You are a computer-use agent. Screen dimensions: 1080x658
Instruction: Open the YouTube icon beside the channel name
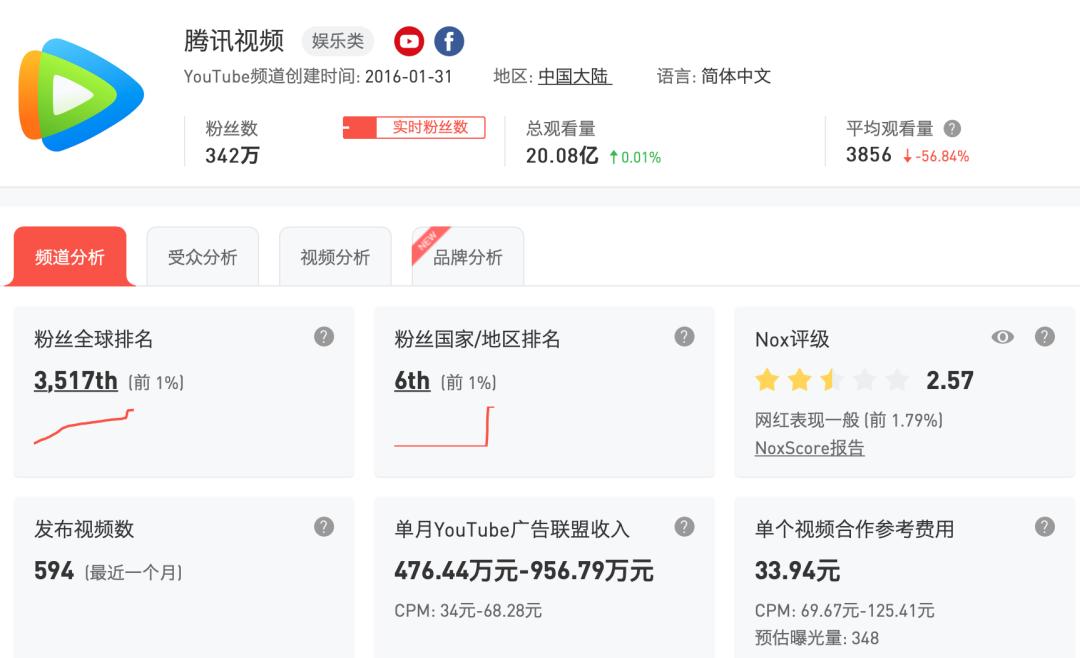coord(407,41)
